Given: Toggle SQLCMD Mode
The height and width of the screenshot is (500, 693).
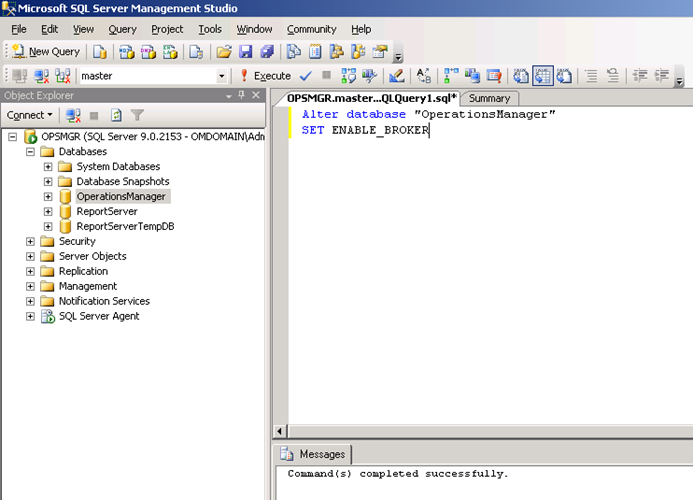Looking at the screenshot, I should click(494, 76).
